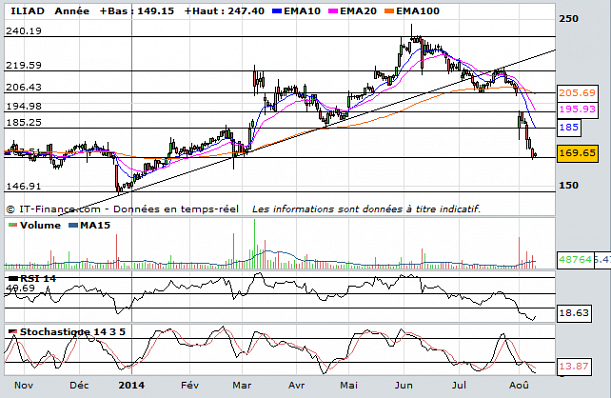
Task: Click the Volume legend icon
Action: click(x=13, y=225)
